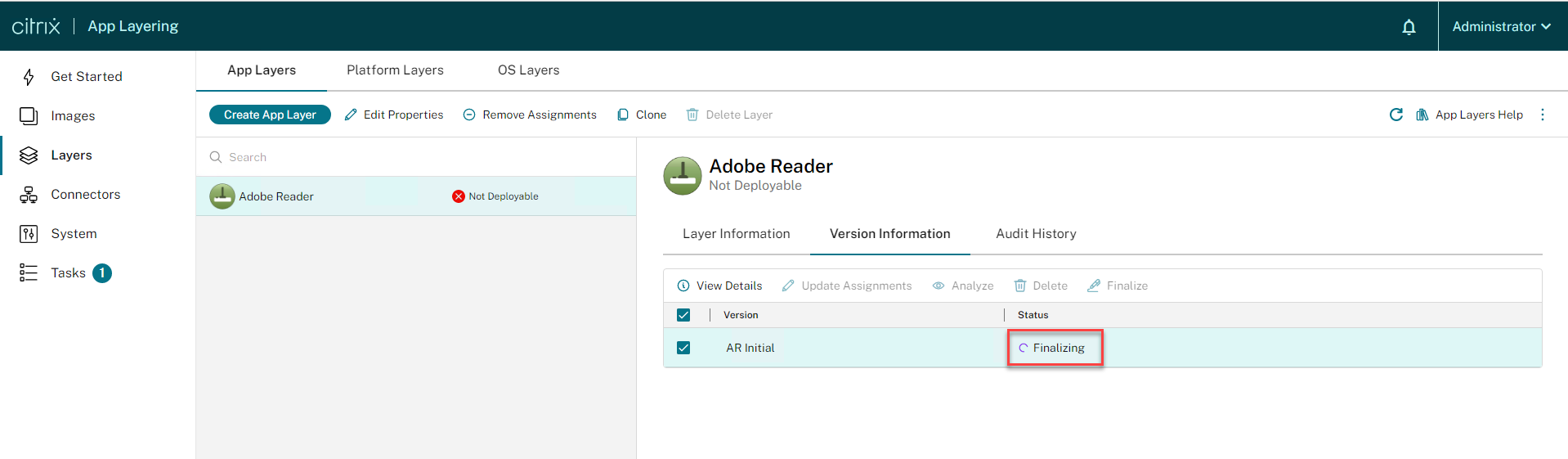Click the Remove Assignments minus icon
Viewport: 1568px width, 459px height.
tap(469, 115)
